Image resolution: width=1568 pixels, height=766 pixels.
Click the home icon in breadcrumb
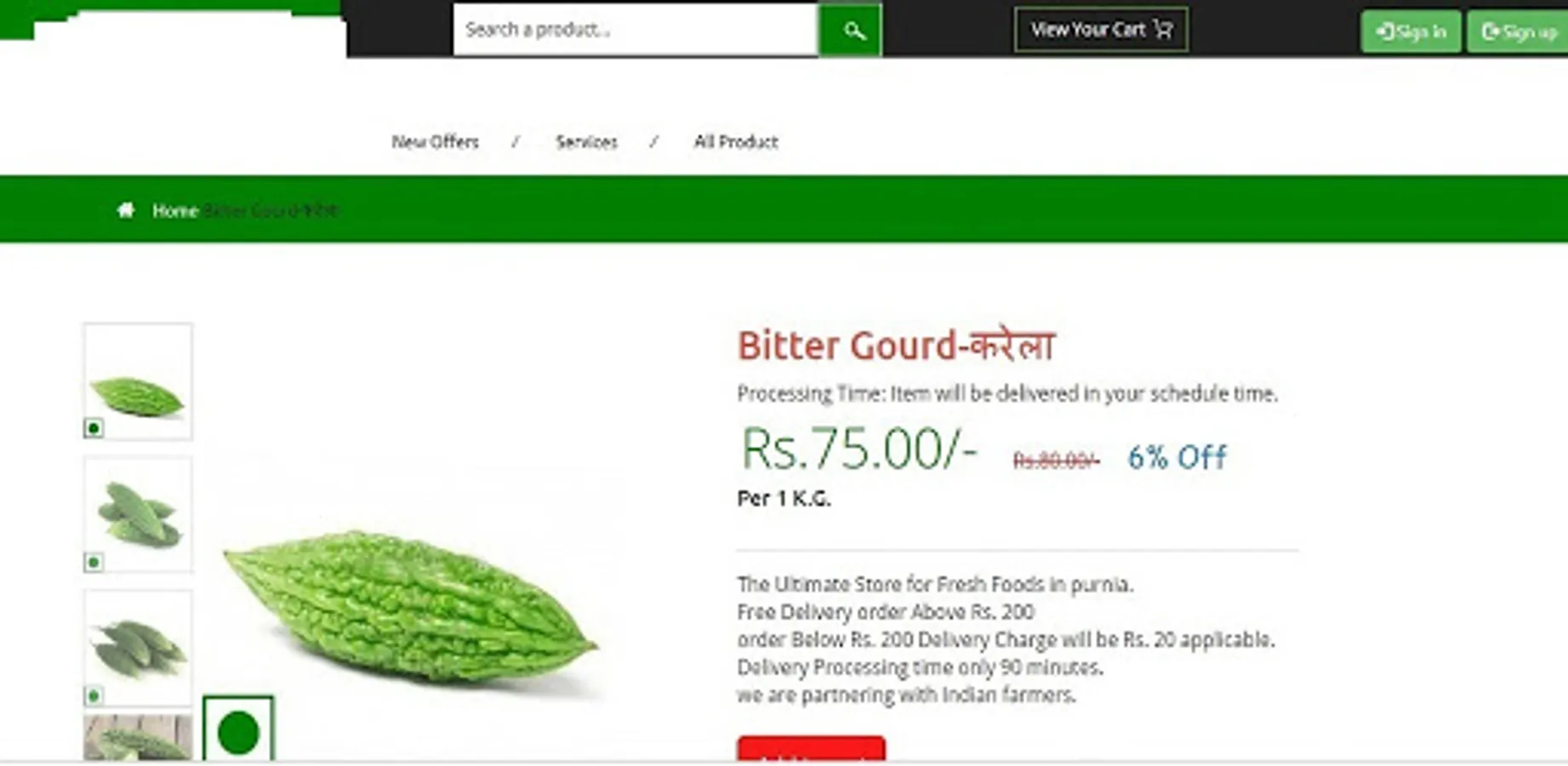tap(126, 210)
